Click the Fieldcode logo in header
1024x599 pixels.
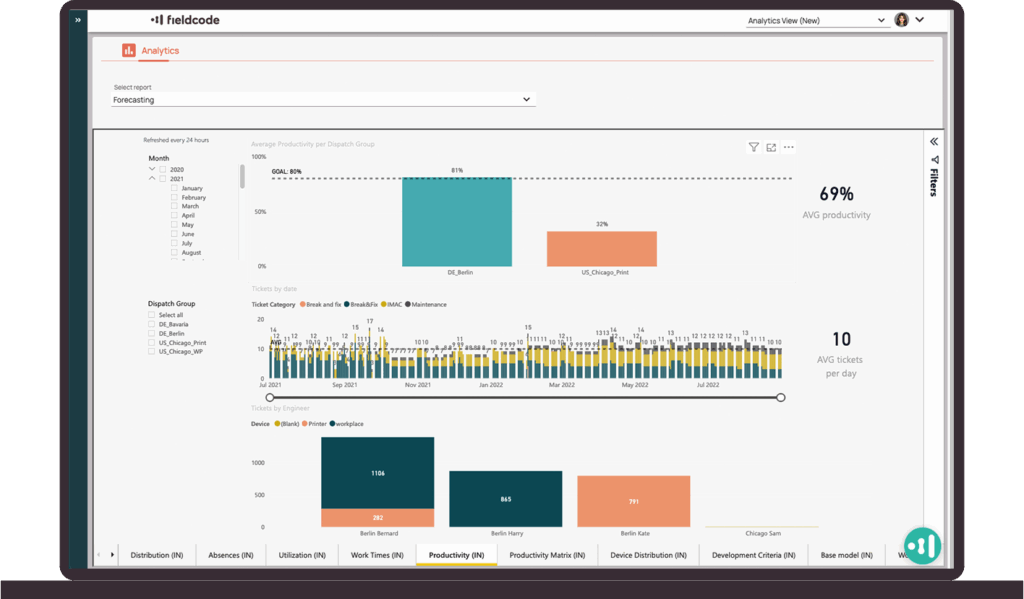[185, 19]
